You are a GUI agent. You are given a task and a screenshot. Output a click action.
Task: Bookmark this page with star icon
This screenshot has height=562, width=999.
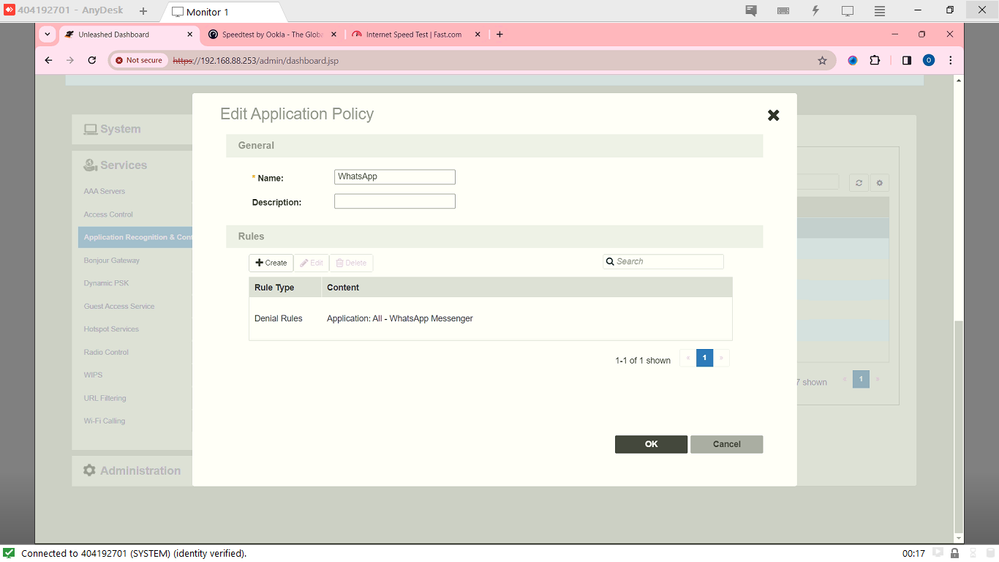(x=822, y=60)
